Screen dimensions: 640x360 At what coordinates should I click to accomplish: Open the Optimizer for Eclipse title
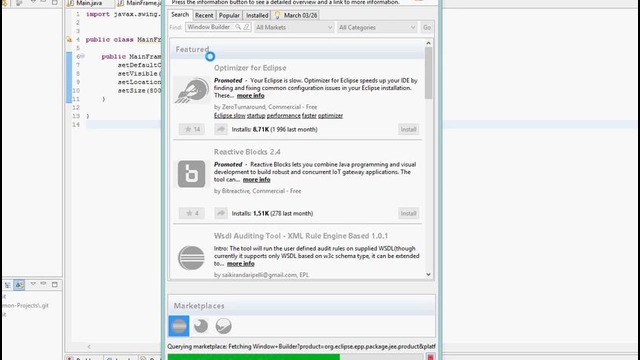point(250,68)
